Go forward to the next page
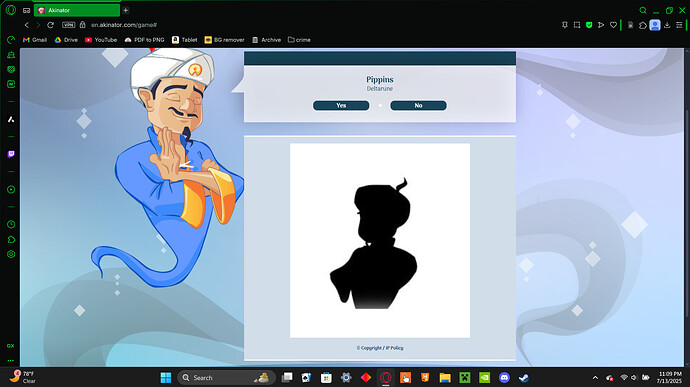This screenshot has width=690, height=387. coord(38,25)
